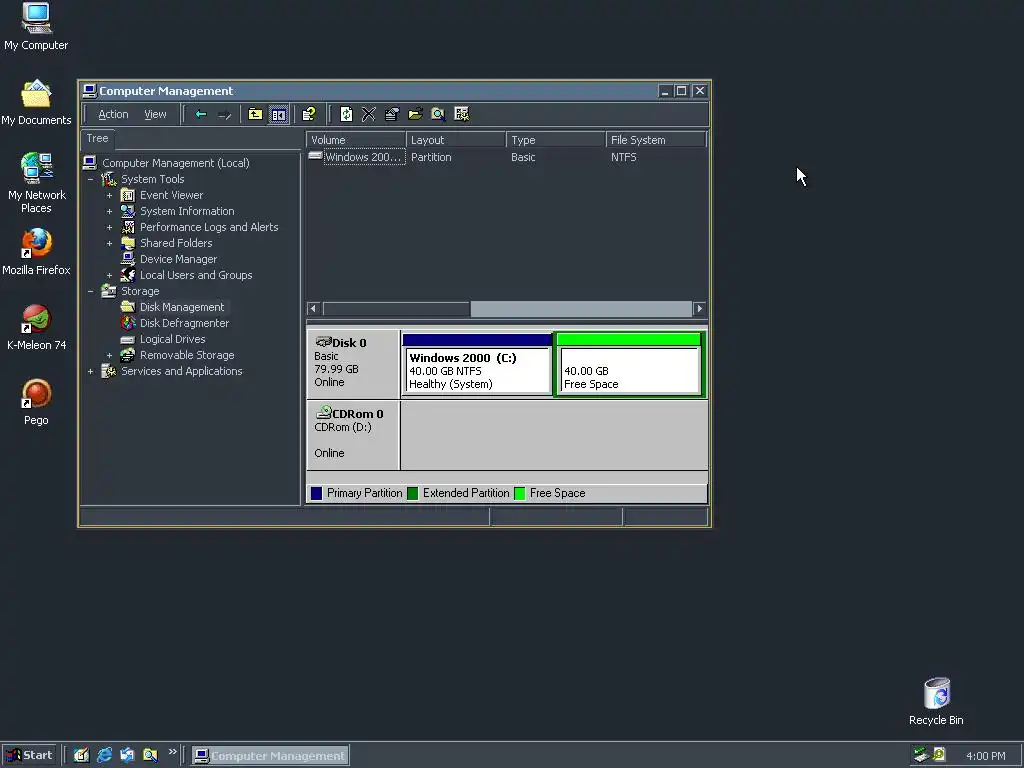Viewport: 1024px width, 768px height.
Task: Click the volume list scroll left arrow
Action: 313,308
